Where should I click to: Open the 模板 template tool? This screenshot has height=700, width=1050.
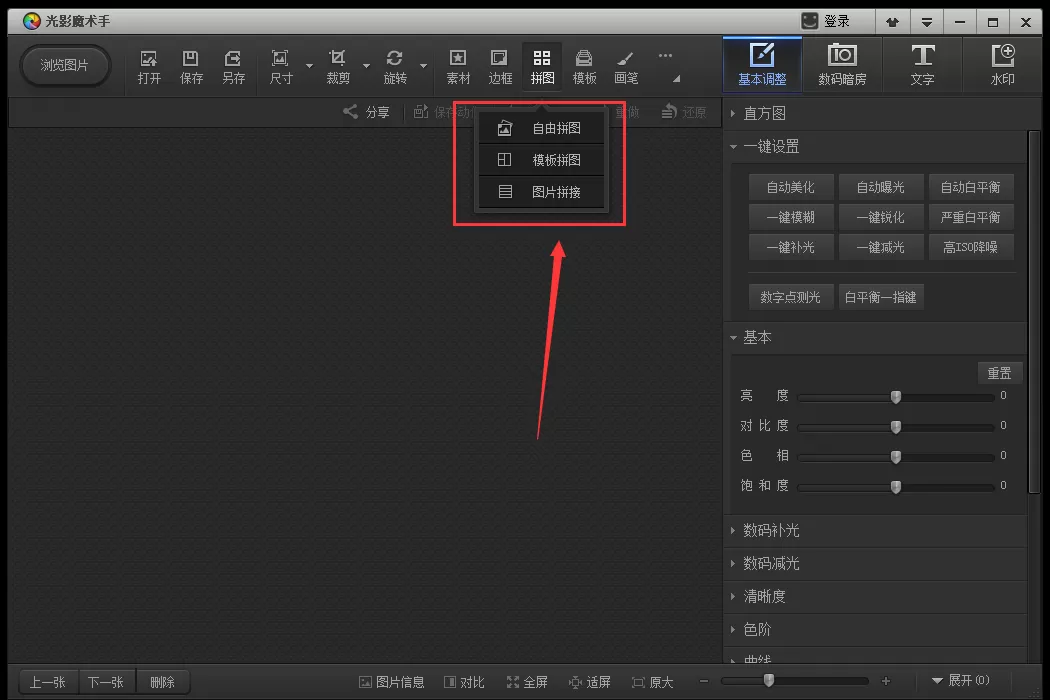[x=584, y=67]
